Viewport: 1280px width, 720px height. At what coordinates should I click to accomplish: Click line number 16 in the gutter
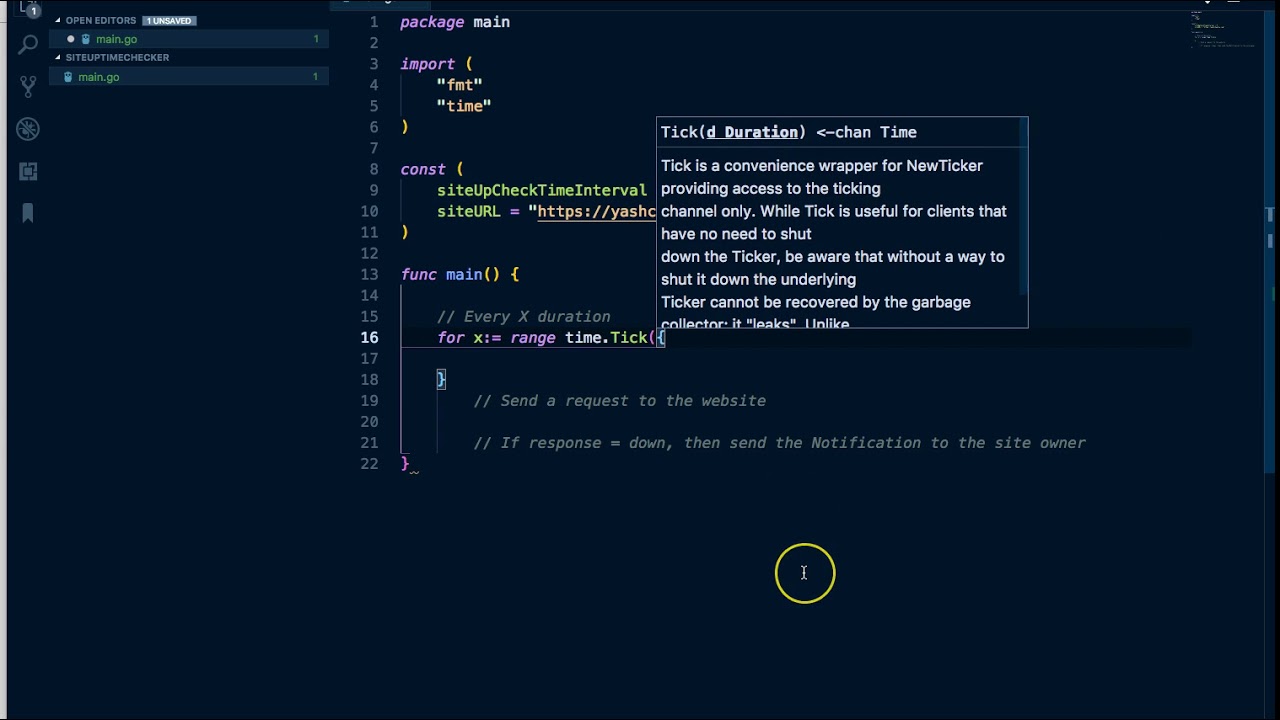pos(369,338)
